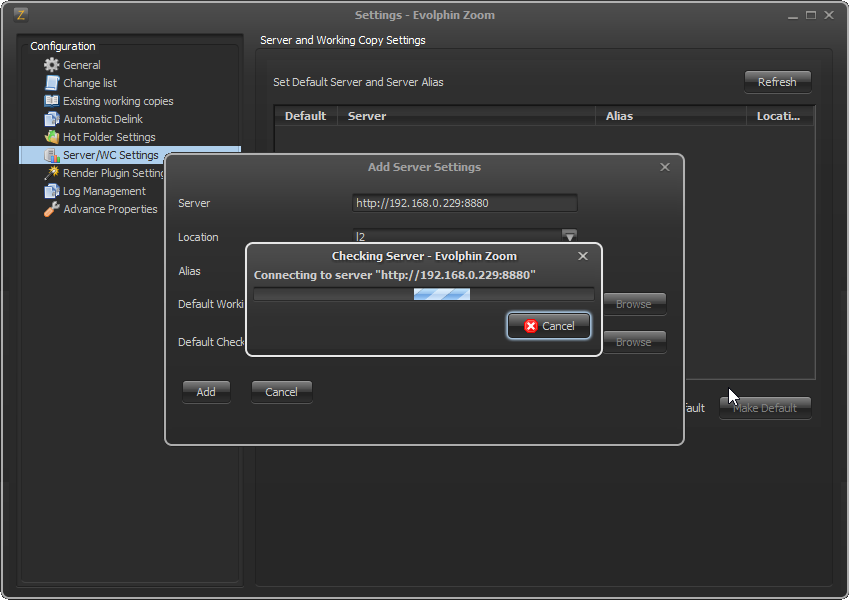Go to Hot Folder Settings
849x600 pixels.
click(x=109, y=136)
